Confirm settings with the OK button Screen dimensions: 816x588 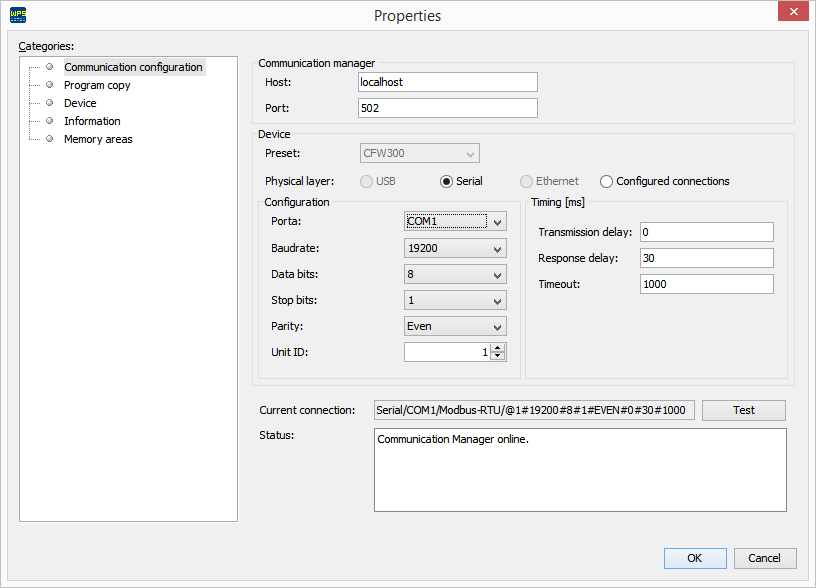(x=695, y=558)
